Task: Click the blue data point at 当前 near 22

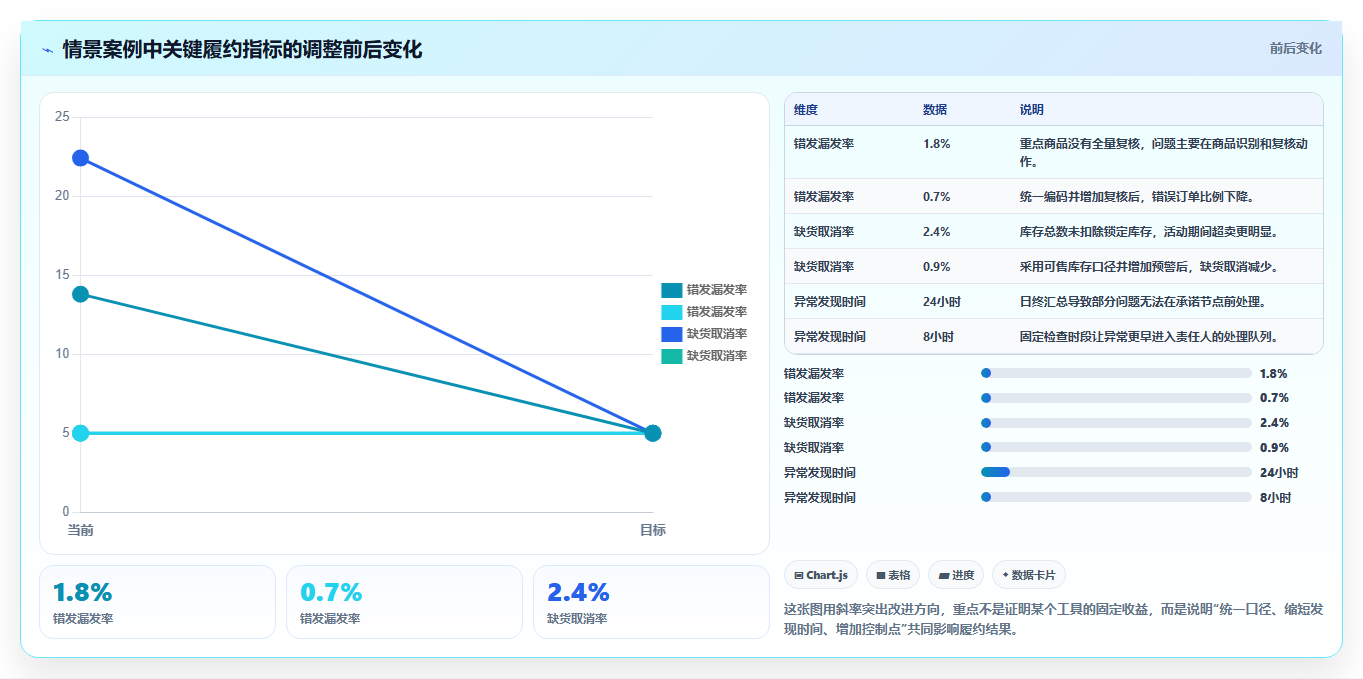Action: click(80, 158)
